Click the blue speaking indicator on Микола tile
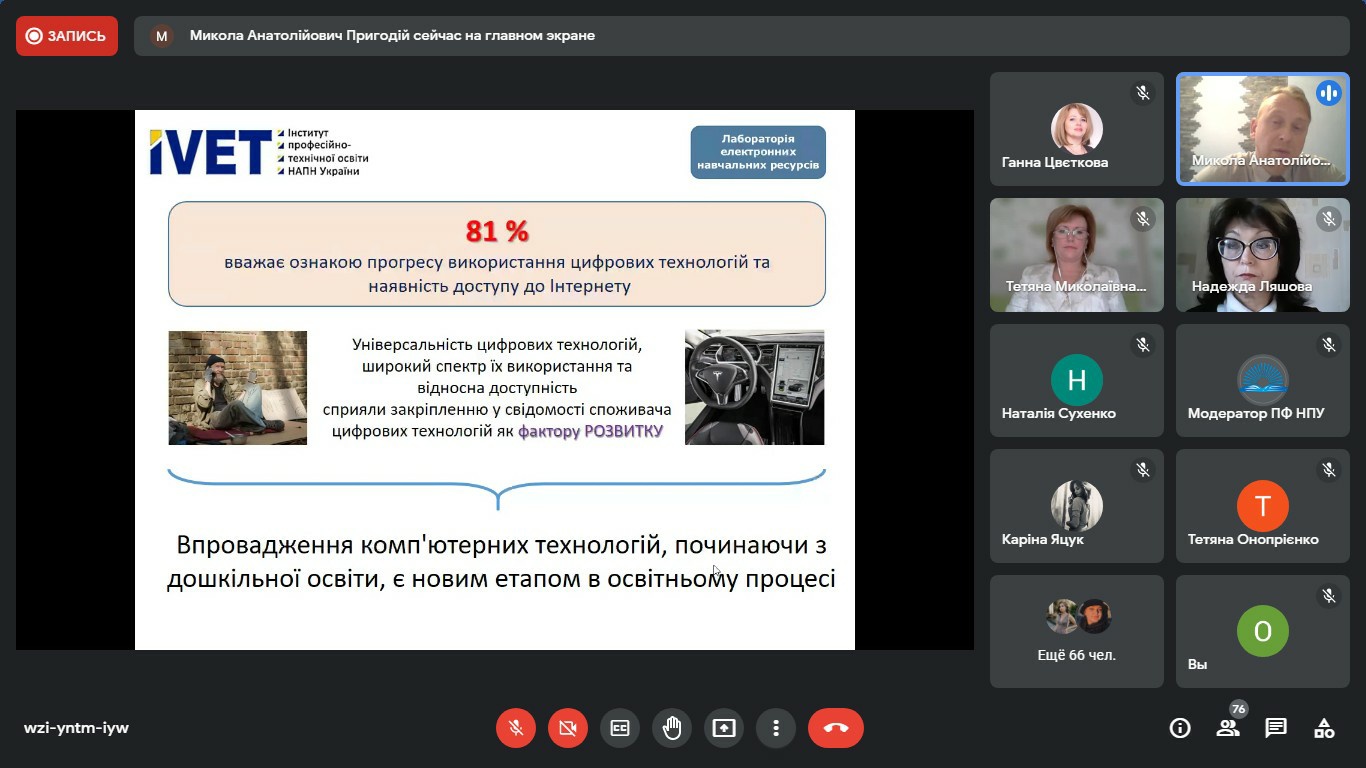 [x=1329, y=93]
